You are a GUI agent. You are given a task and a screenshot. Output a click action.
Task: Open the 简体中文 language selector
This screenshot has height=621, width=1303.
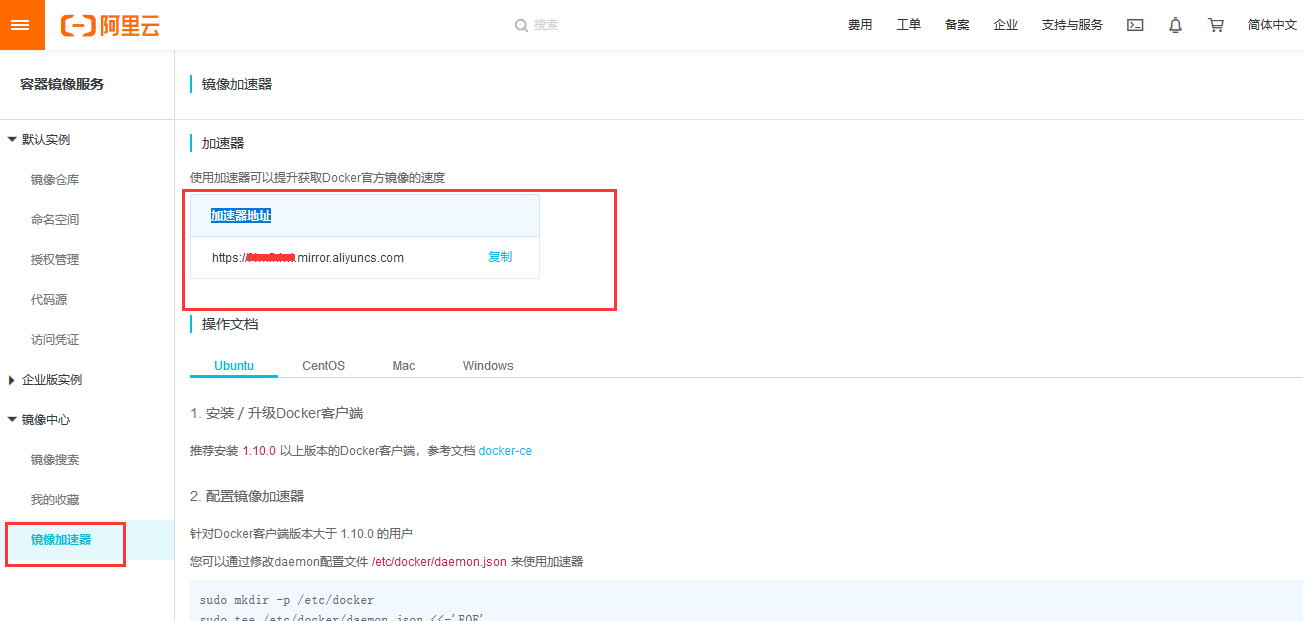1272,25
